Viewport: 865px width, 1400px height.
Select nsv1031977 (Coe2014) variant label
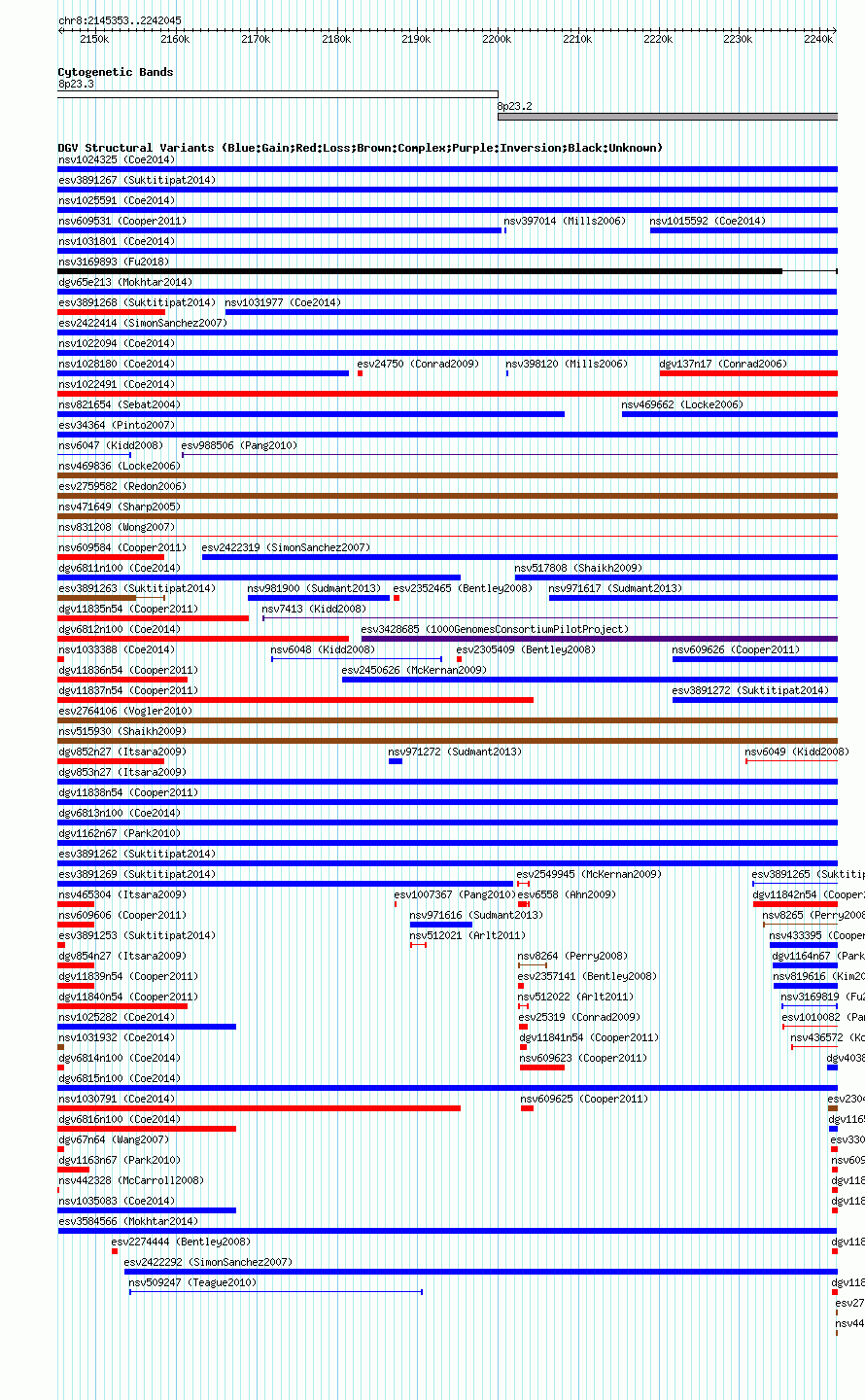click(284, 302)
